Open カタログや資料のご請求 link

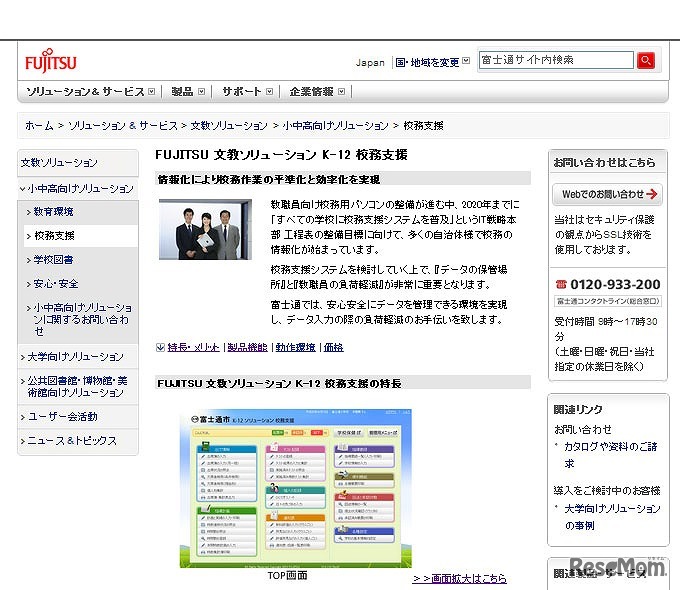click(611, 455)
